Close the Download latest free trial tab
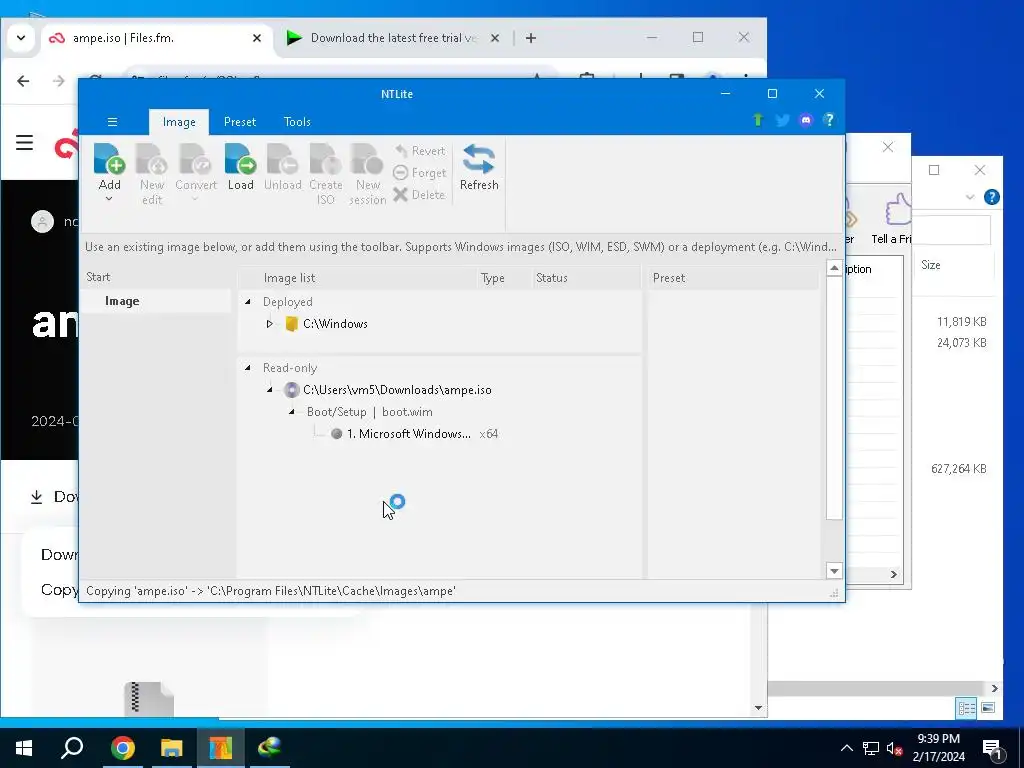Screen dimensions: 1024x768 [495, 38]
